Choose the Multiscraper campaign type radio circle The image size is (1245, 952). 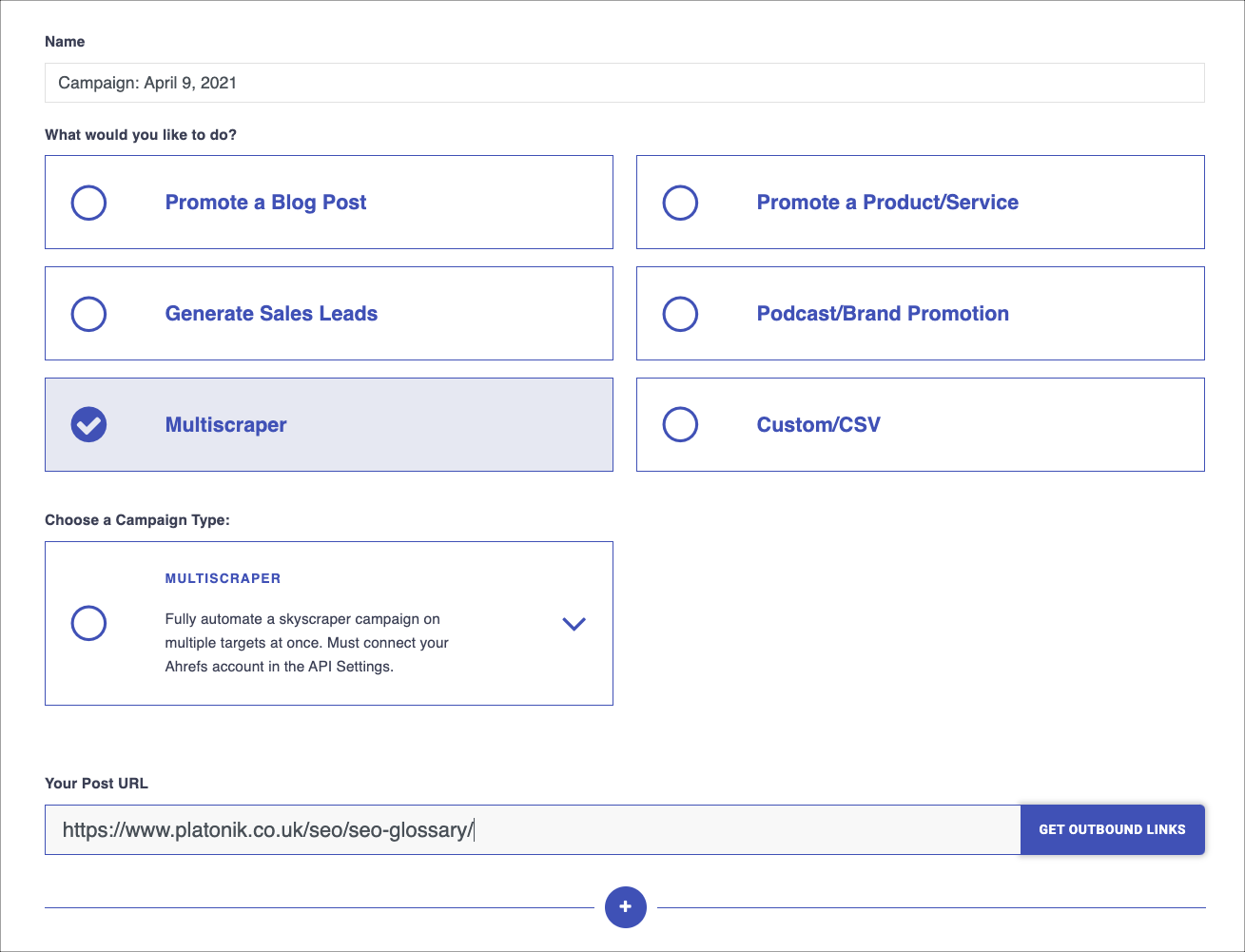coord(89,624)
